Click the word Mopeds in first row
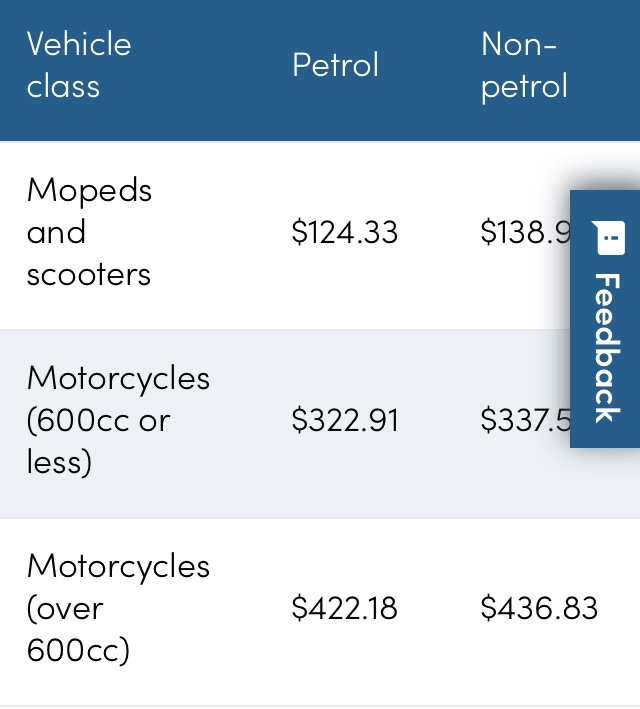Image resolution: width=640 pixels, height=709 pixels. point(89,190)
